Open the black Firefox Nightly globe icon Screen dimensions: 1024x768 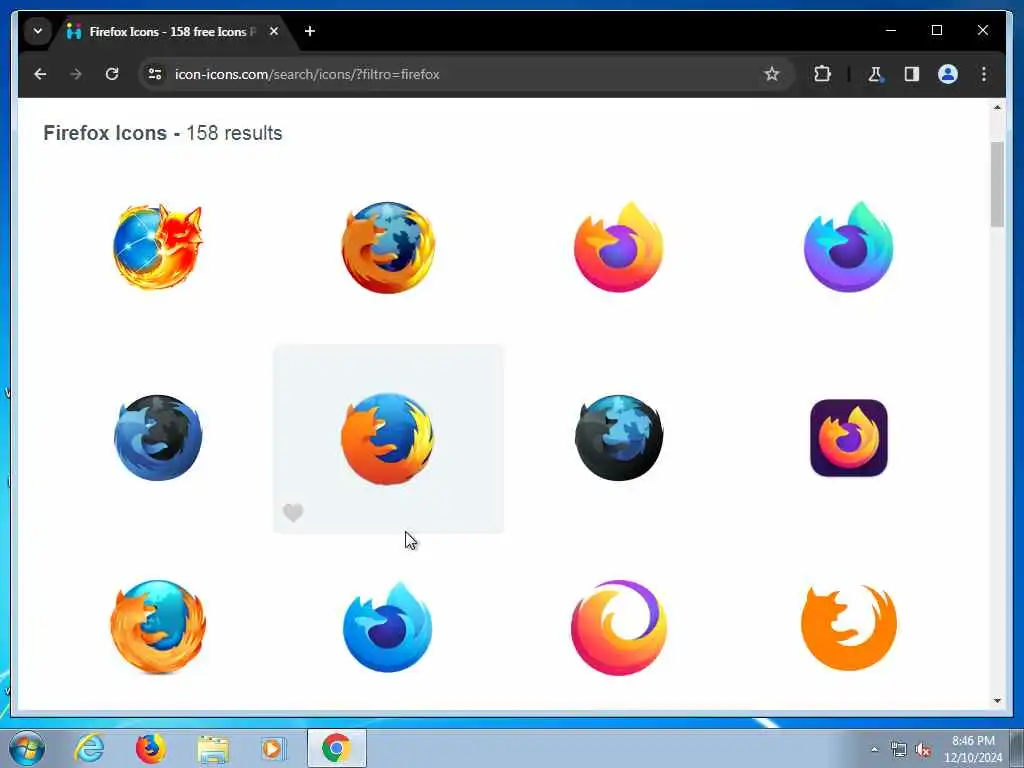coord(618,438)
